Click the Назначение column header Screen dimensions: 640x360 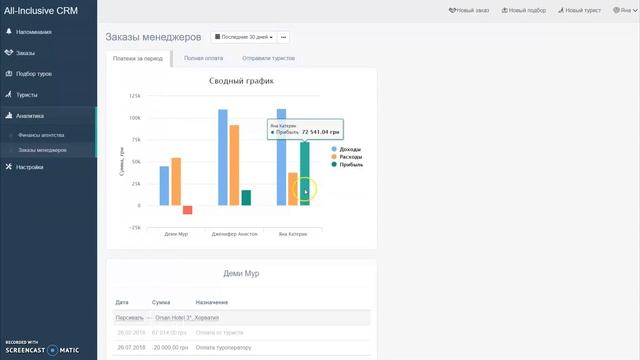click(211, 302)
